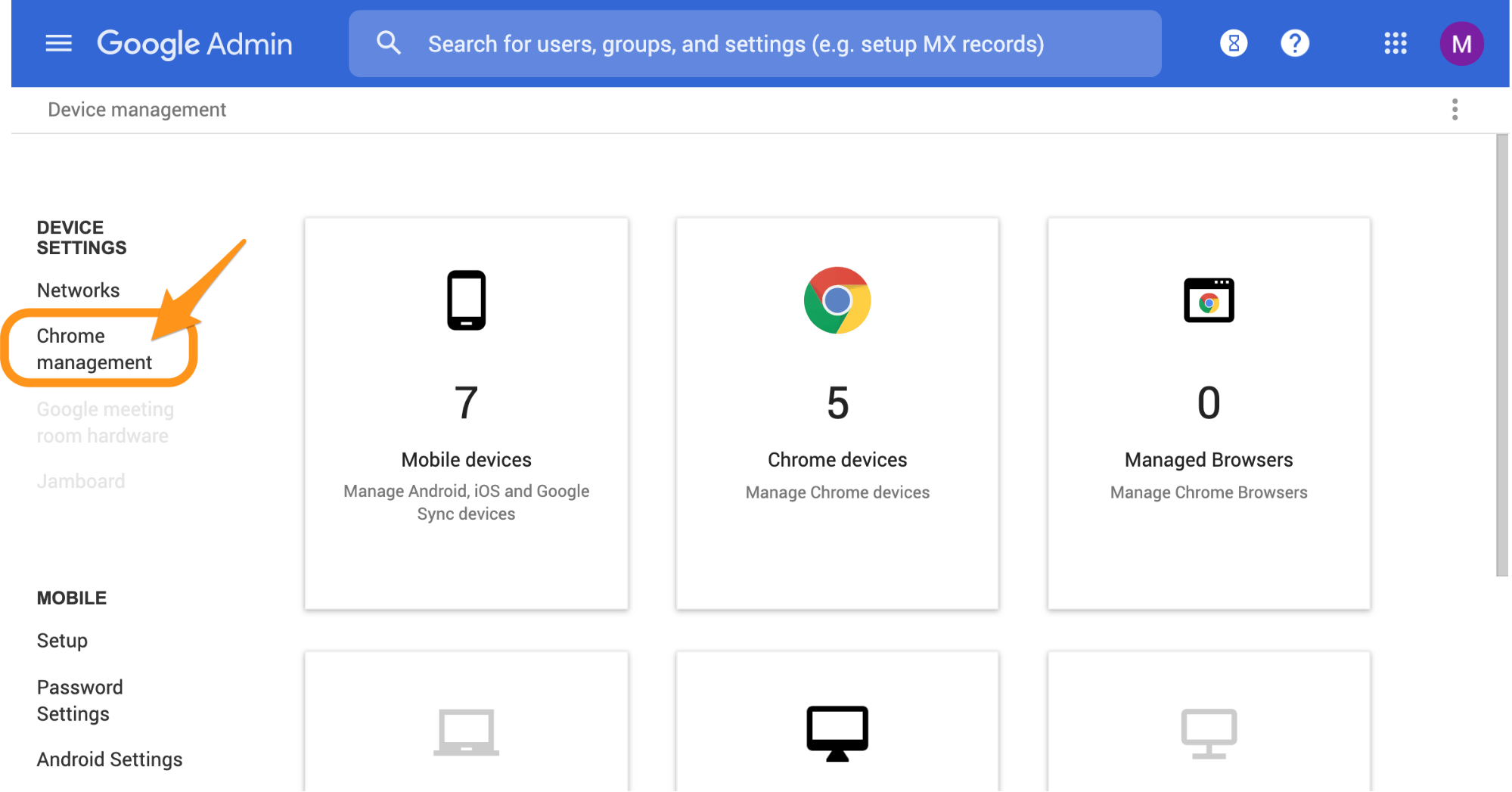The height and width of the screenshot is (792, 1512).
Task: Click the vertical page scrollbar
Action: click(x=1502, y=356)
